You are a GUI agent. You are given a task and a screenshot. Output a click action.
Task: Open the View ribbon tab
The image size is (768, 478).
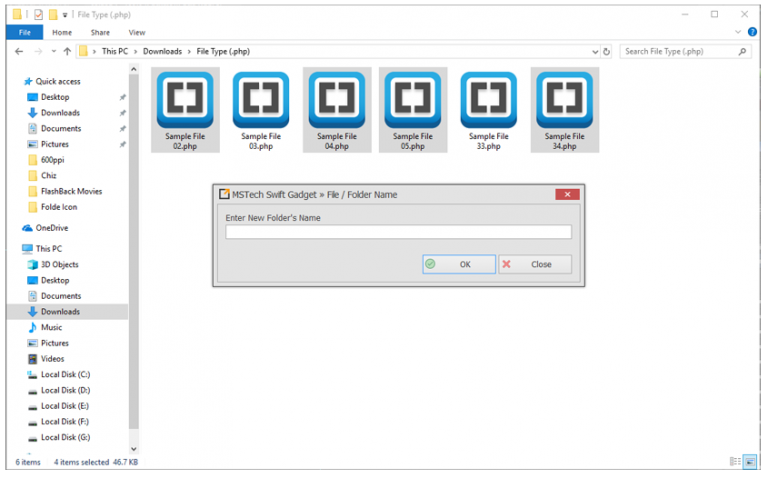tap(137, 32)
